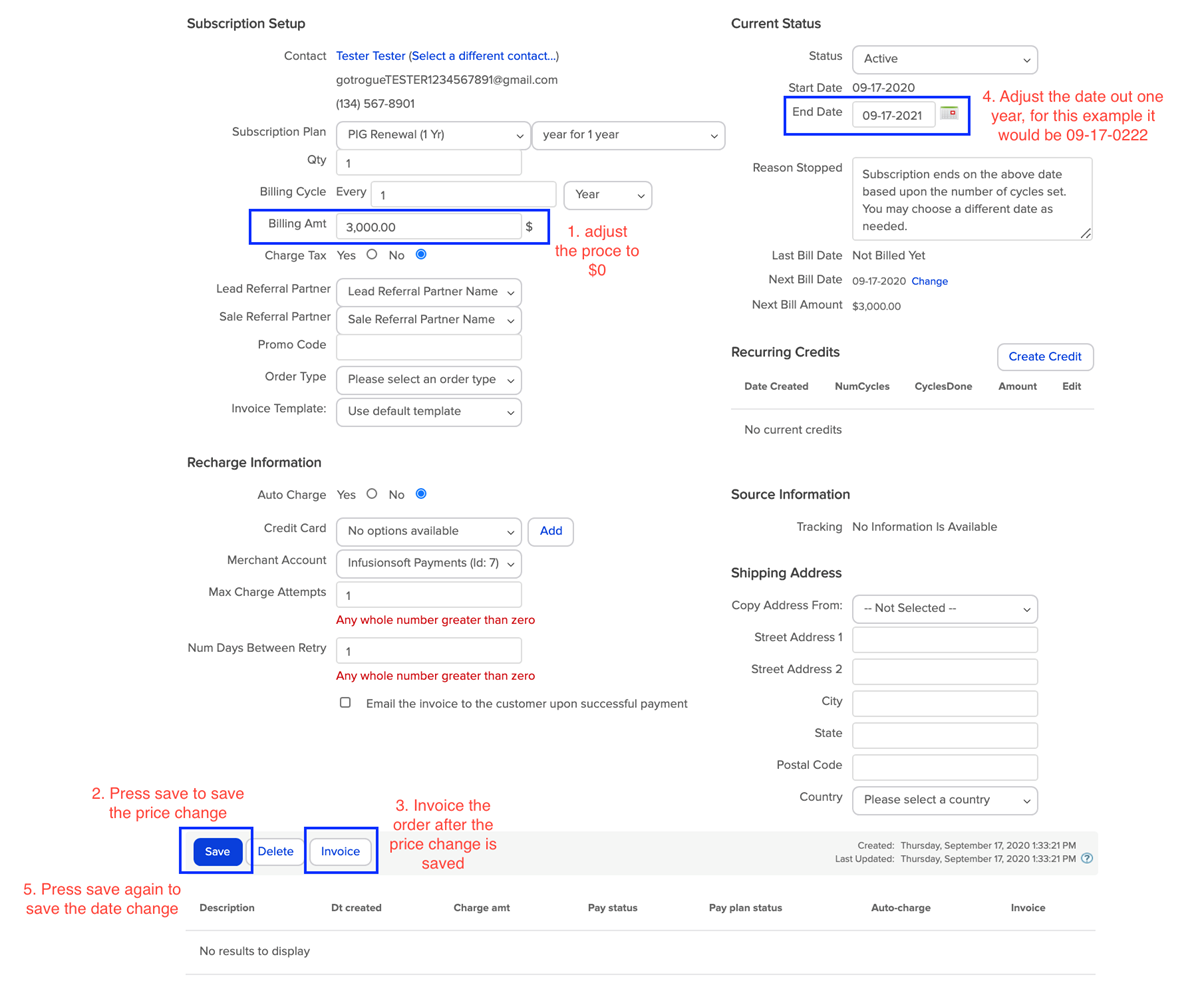The image size is (1200, 989).
Task: Open the Credit Card dropdown
Action: pyautogui.click(x=429, y=531)
